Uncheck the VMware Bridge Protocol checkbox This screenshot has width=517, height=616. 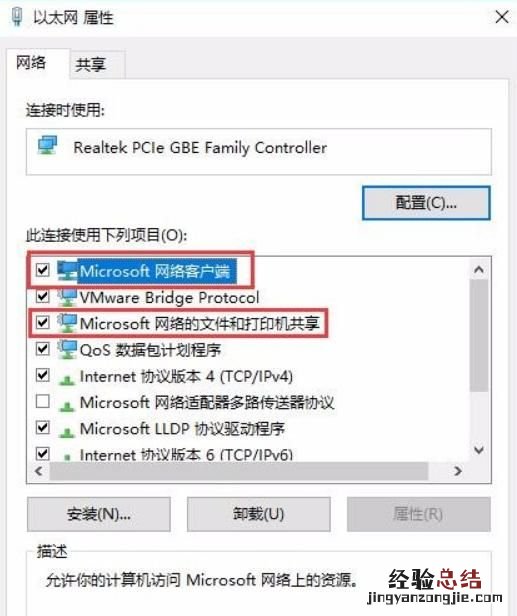42,296
